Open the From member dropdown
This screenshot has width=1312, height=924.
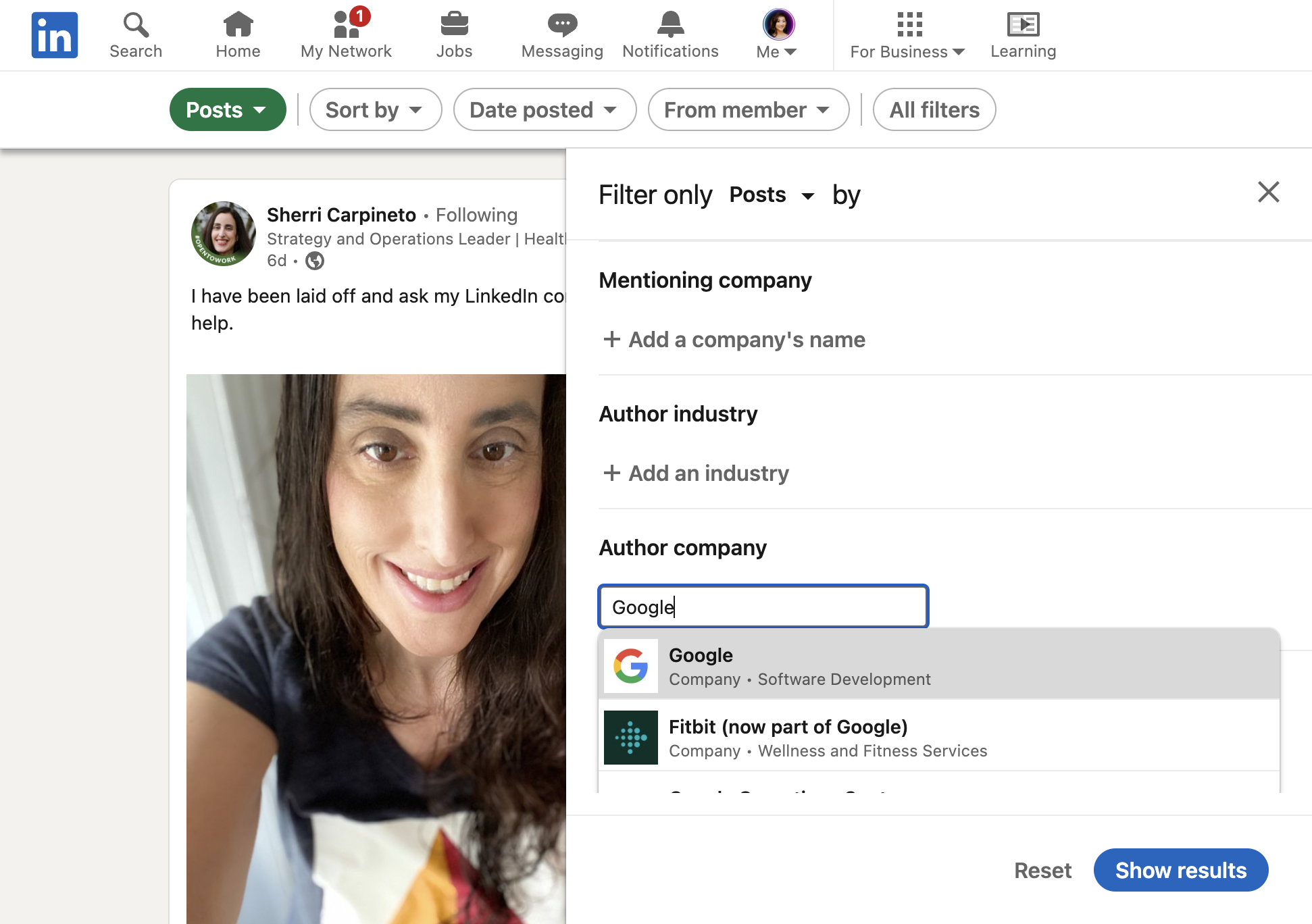coord(748,109)
